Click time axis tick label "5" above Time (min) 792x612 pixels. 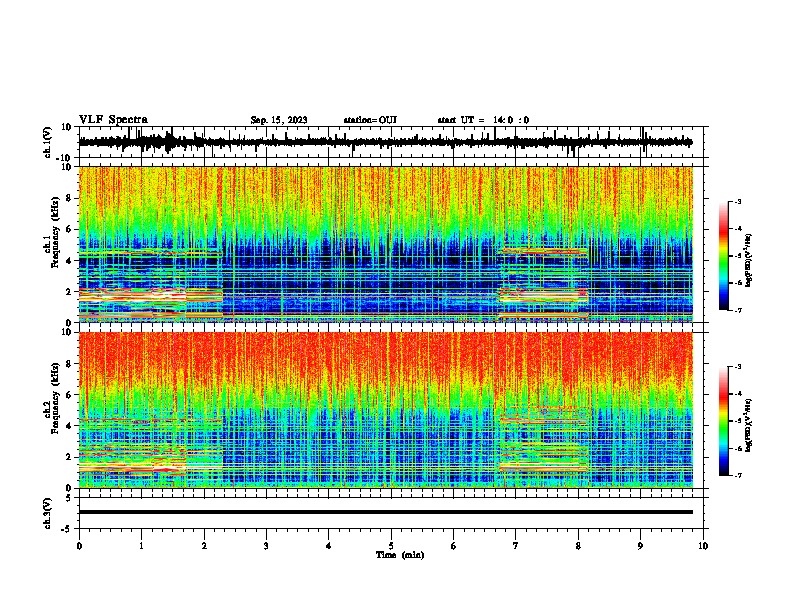tap(391, 546)
